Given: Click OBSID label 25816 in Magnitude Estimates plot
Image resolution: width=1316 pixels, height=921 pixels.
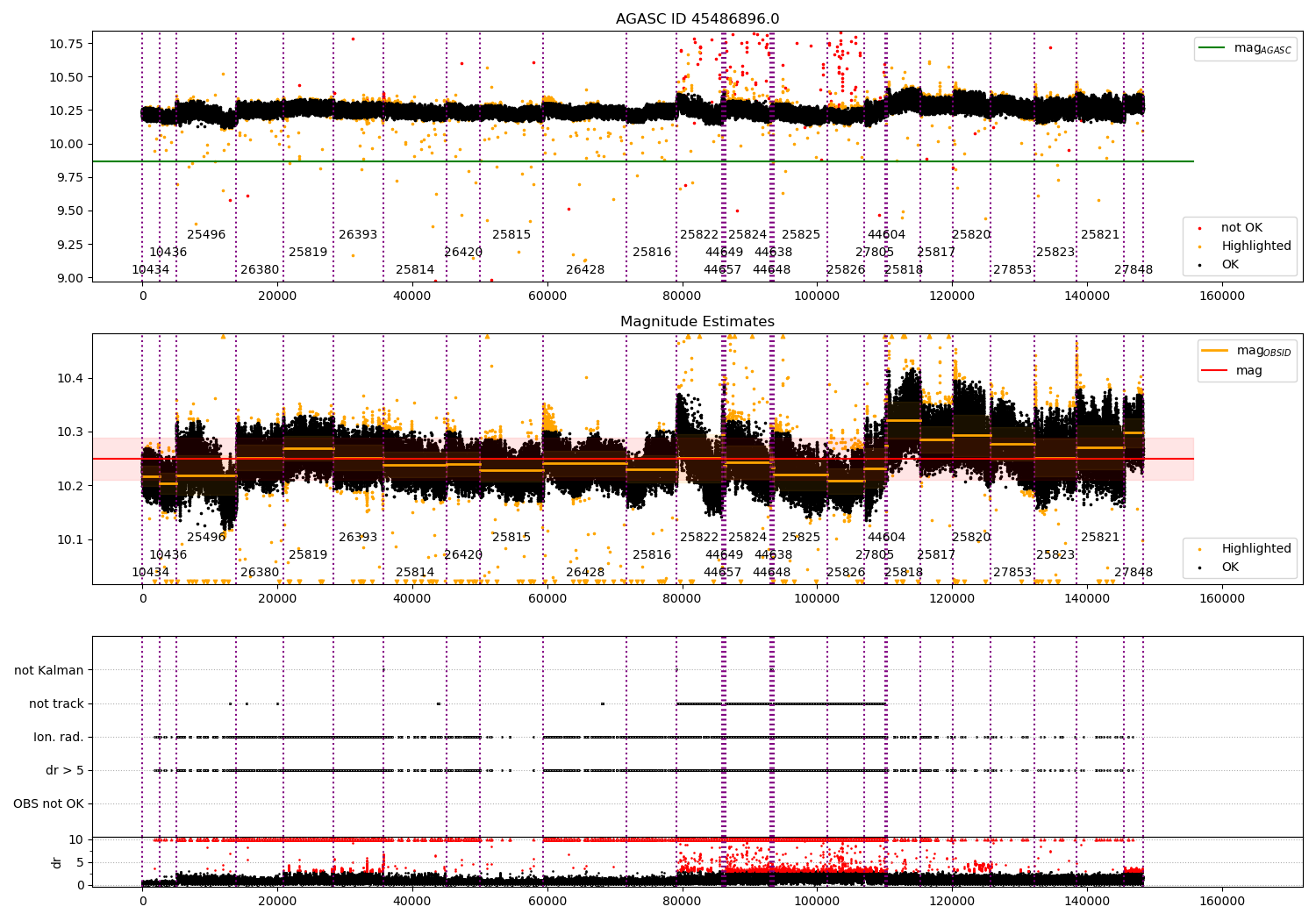Looking at the screenshot, I should tap(652, 555).
